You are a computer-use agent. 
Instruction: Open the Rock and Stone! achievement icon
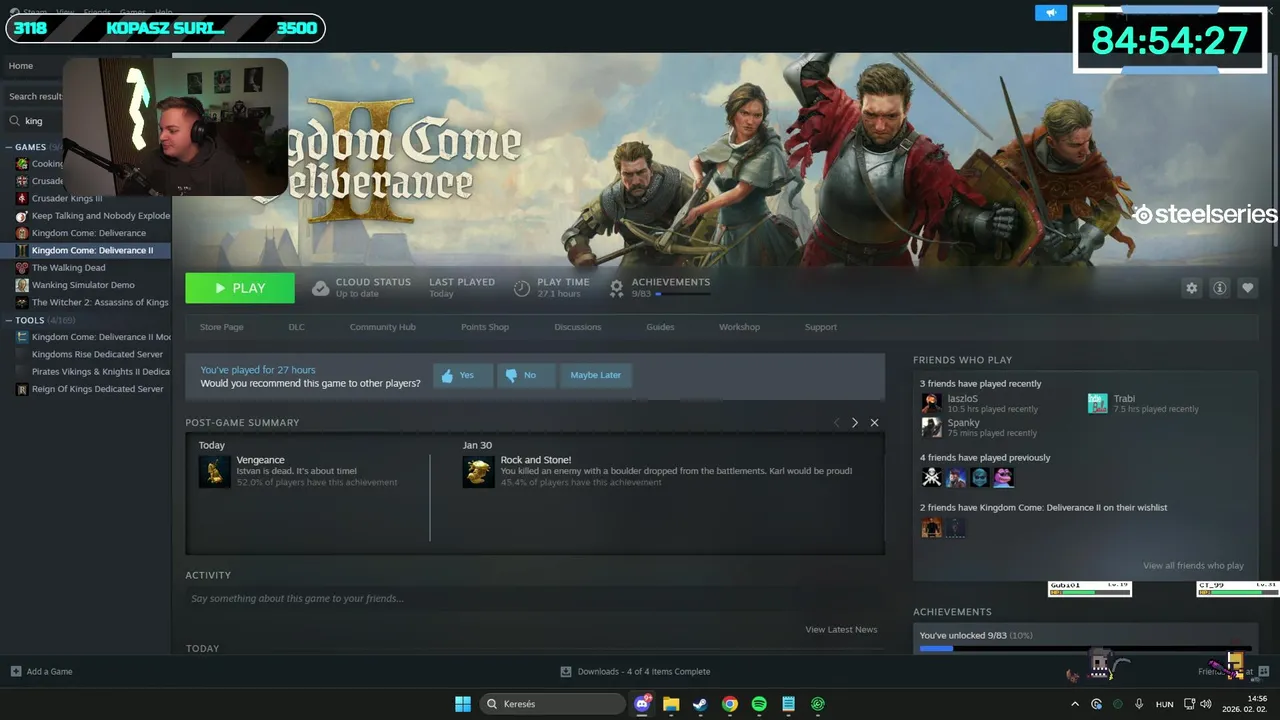(478, 471)
